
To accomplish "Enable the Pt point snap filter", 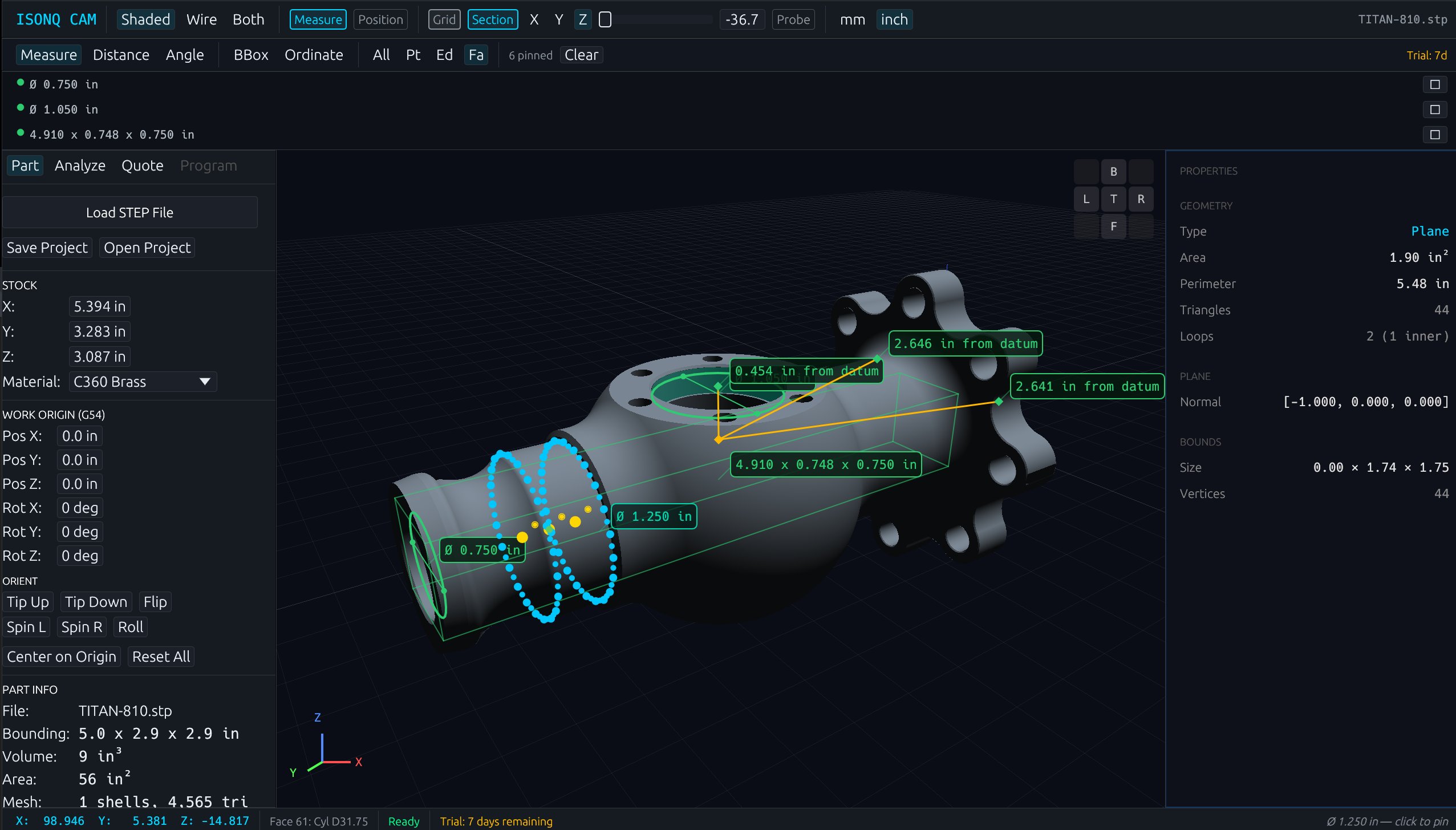I will 412,55.
